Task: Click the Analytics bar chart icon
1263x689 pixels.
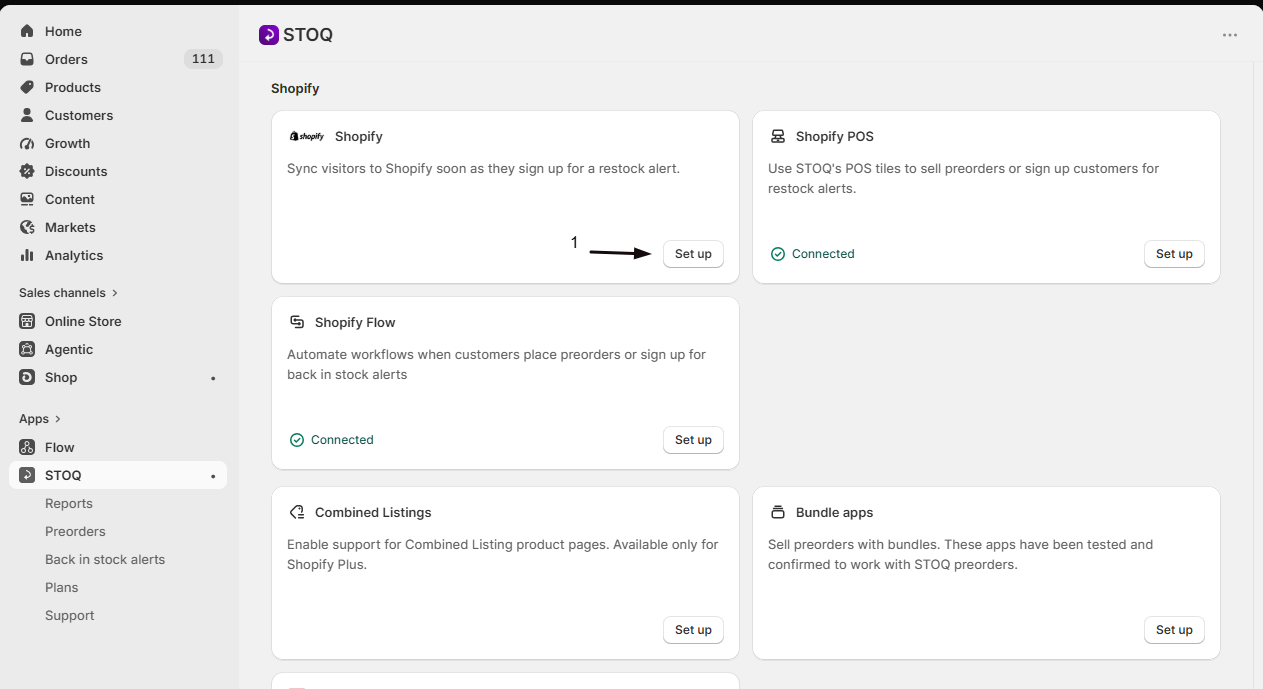Action: (27, 255)
